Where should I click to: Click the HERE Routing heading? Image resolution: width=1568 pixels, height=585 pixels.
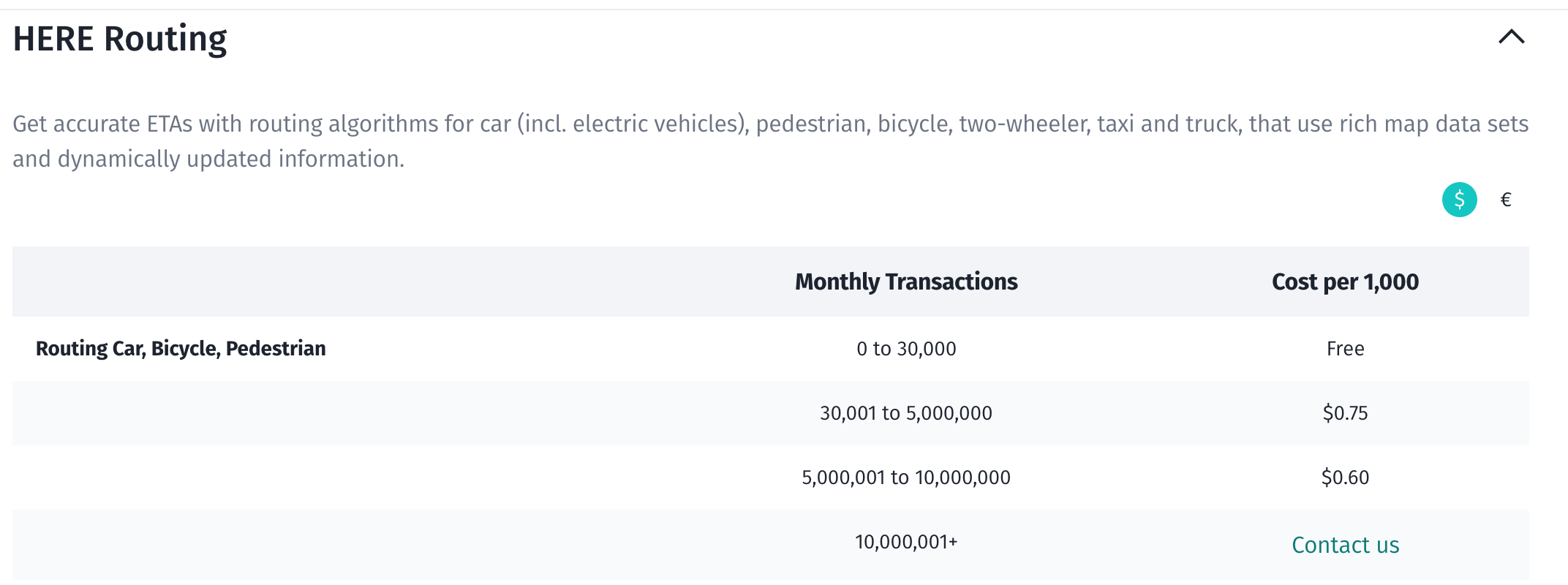[120, 38]
